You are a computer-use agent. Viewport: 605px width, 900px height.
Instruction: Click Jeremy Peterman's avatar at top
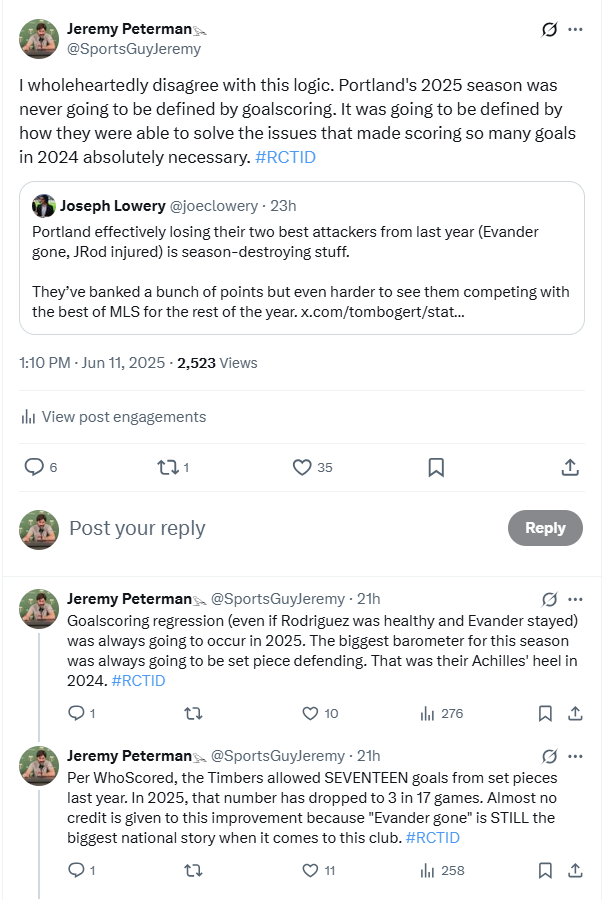click(39, 38)
